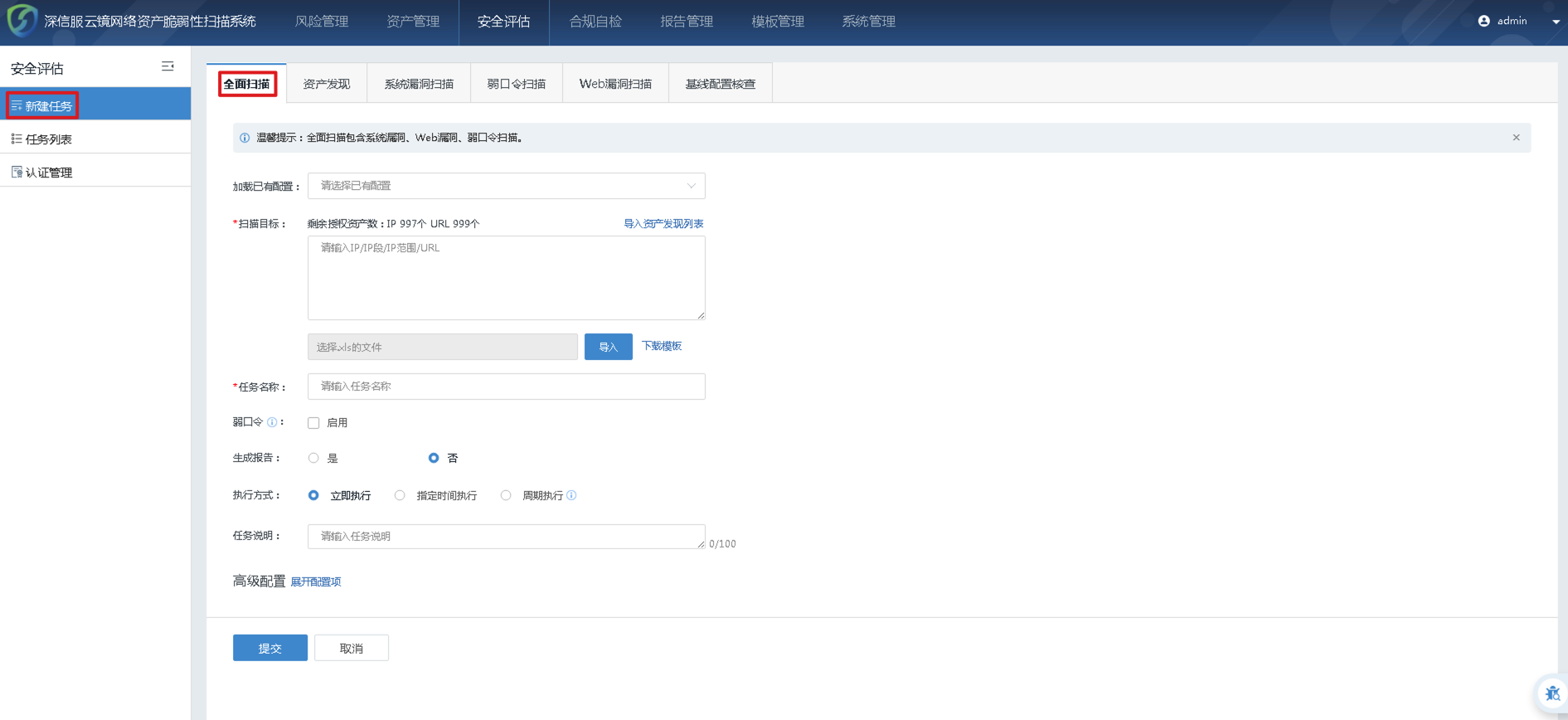Click the 深信服云镜网络资产脆弱性扫描系统 title
The image size is (1568, 720).
click(x=150, y=22)
